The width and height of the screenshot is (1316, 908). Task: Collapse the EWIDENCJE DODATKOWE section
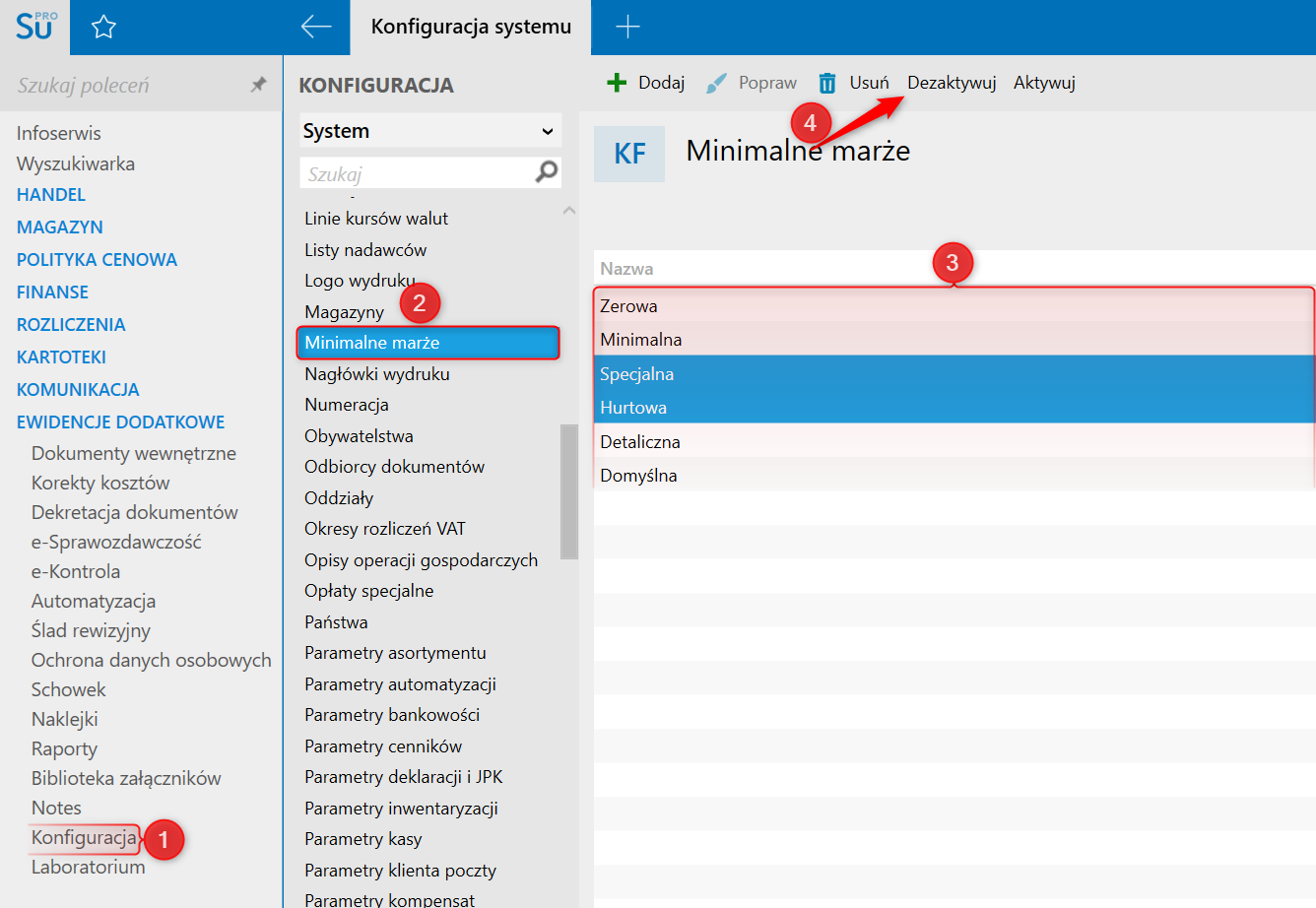[120, 422]
